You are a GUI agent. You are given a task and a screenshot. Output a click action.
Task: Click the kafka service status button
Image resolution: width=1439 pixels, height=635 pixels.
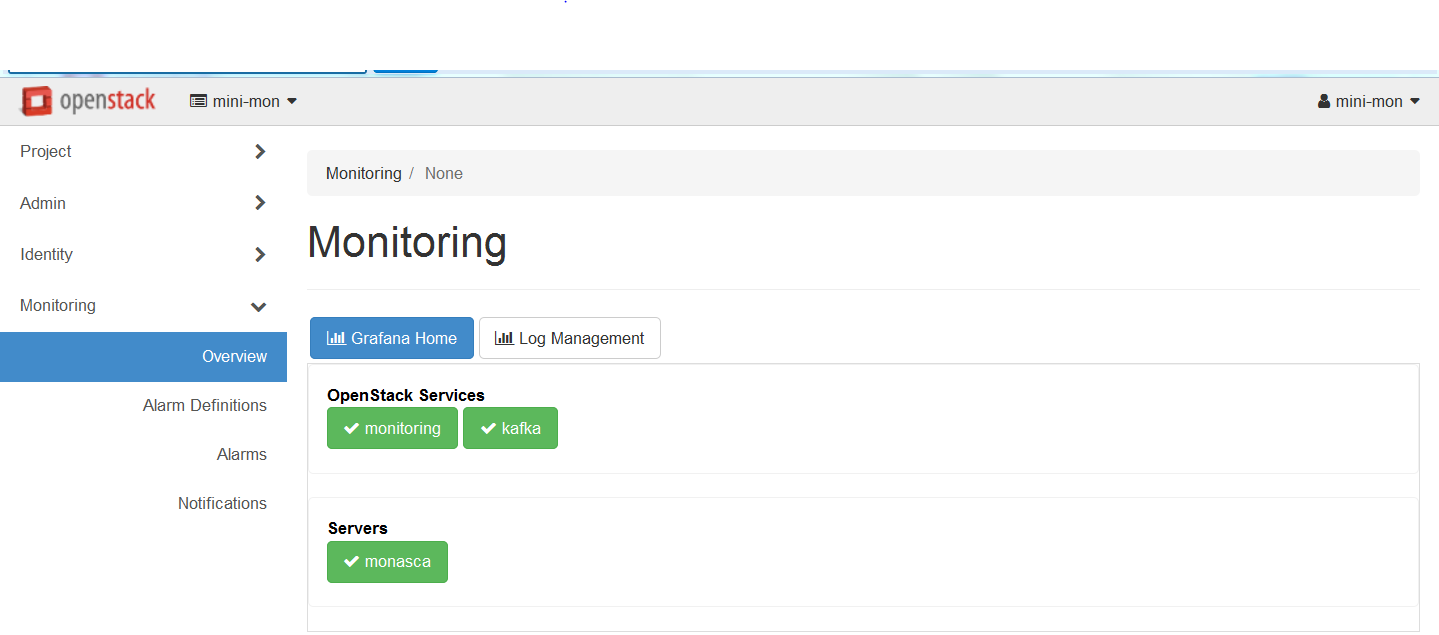(510, 428)
